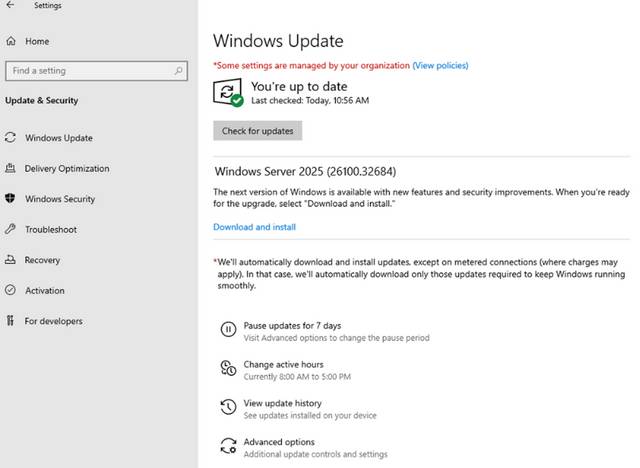Click Some settings are managed by your organization
The image size is (640, 468).
click(312, 65)
